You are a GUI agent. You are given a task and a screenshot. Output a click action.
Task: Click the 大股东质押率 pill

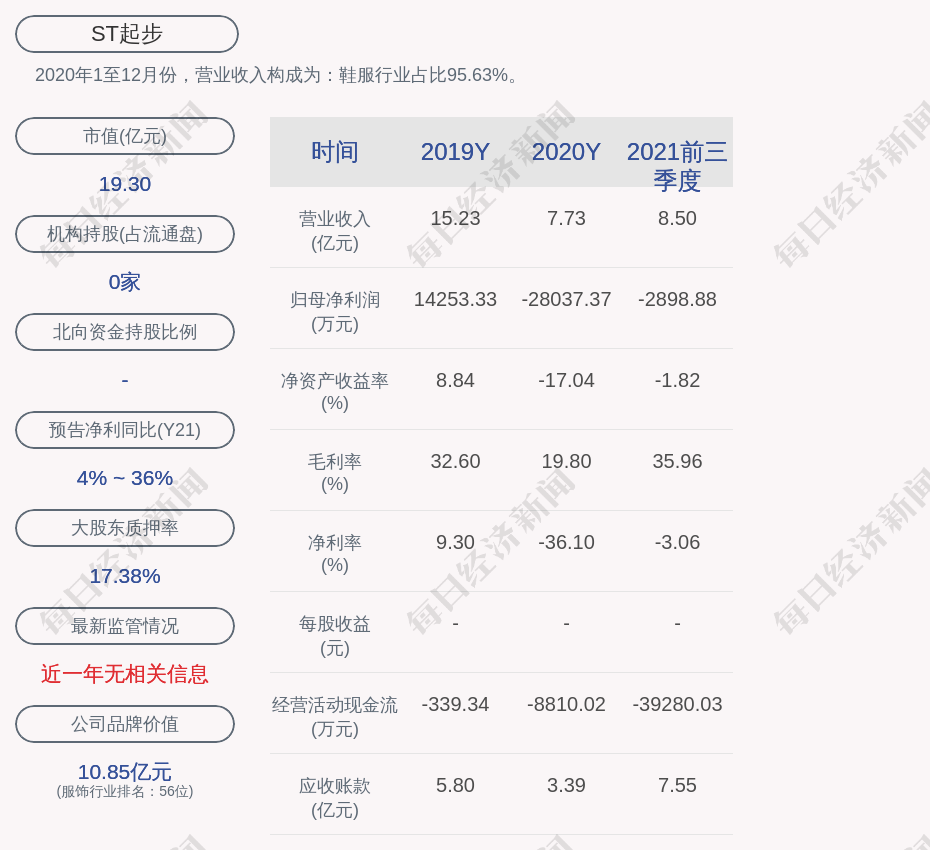(125, 528)
